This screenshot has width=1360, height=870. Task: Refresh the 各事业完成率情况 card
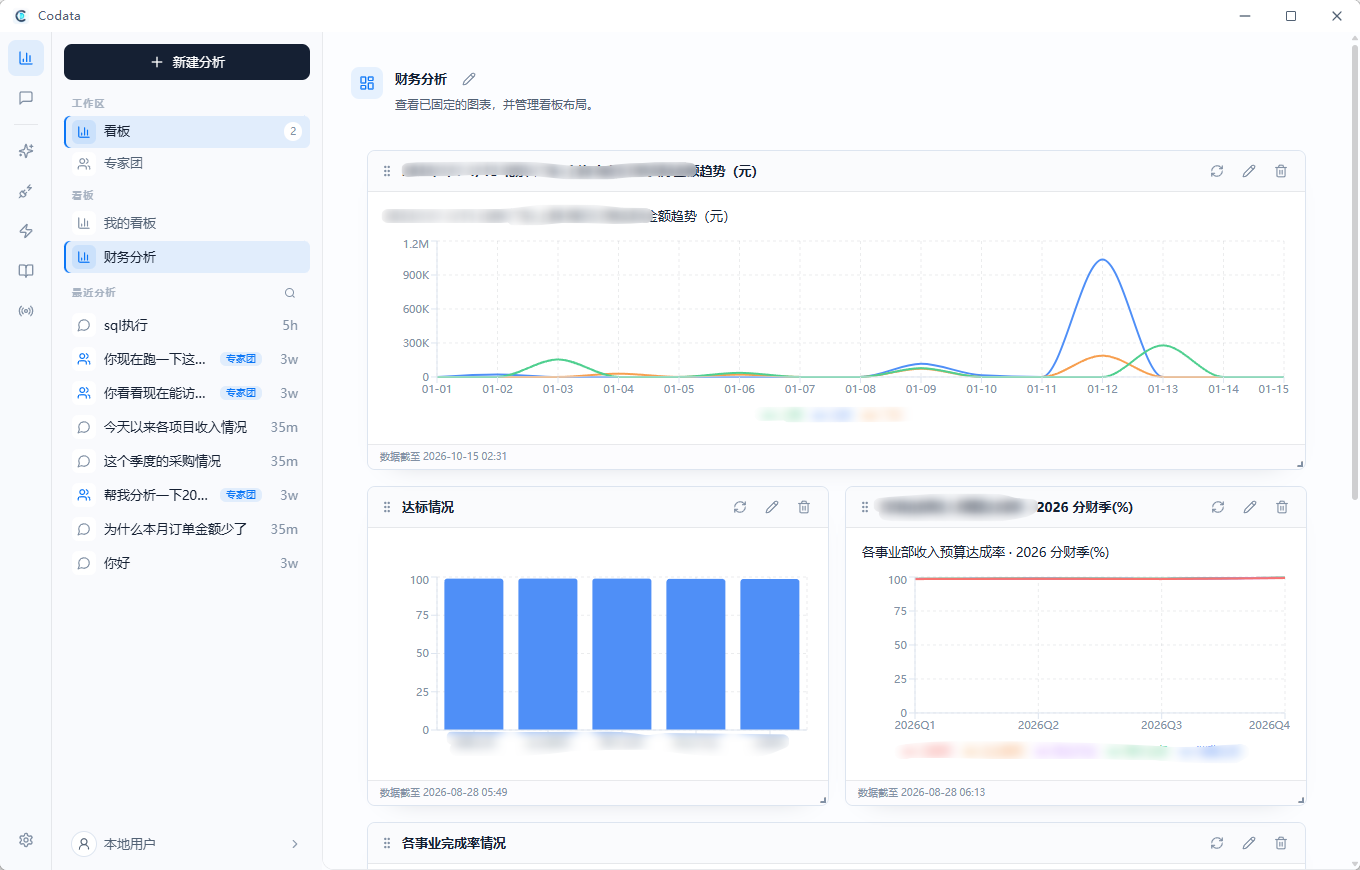(x=1217, y=843)
